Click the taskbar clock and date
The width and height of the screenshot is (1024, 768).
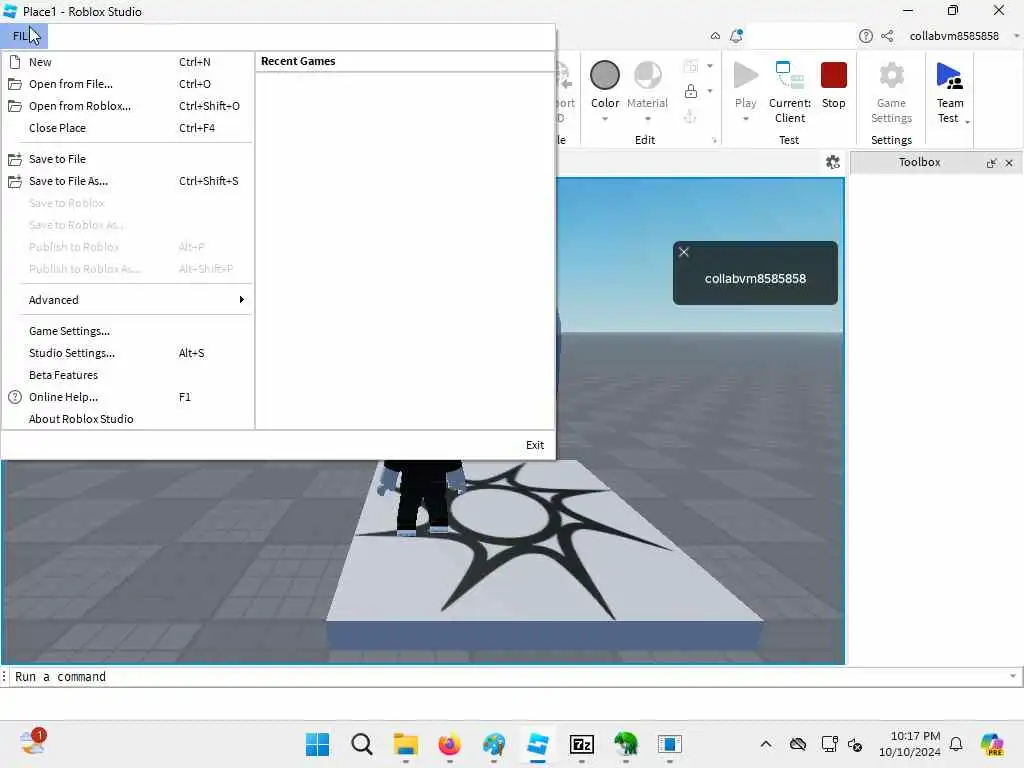[909, 744]
